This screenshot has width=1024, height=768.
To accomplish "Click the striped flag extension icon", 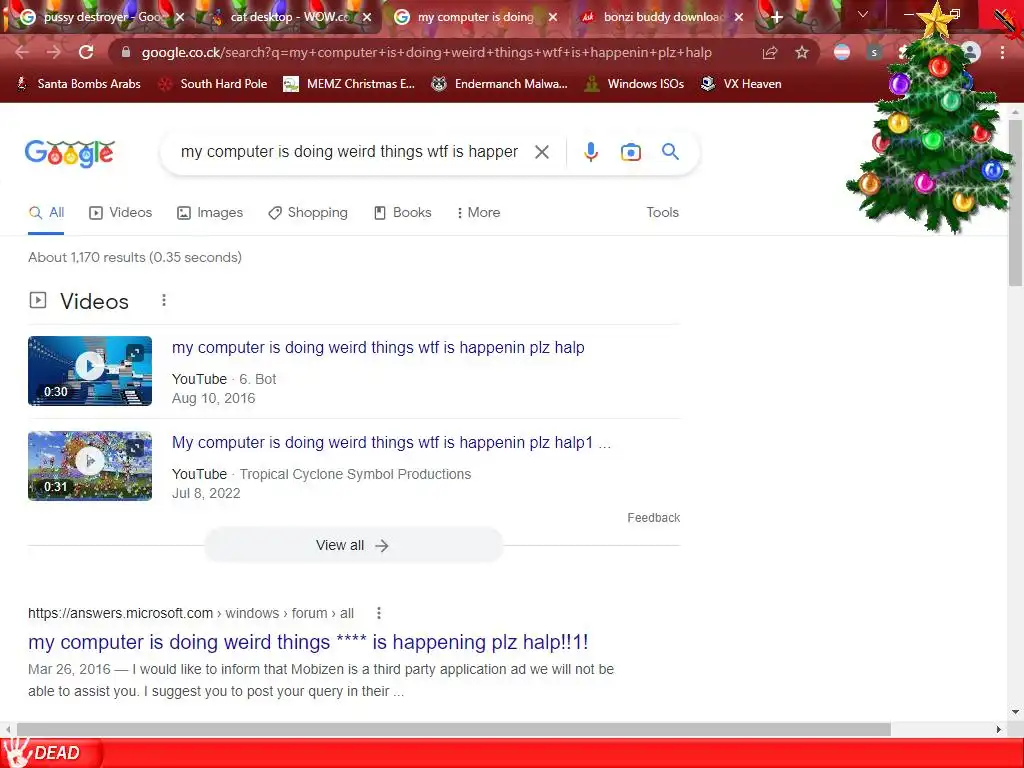I will [x=842, y=53].
